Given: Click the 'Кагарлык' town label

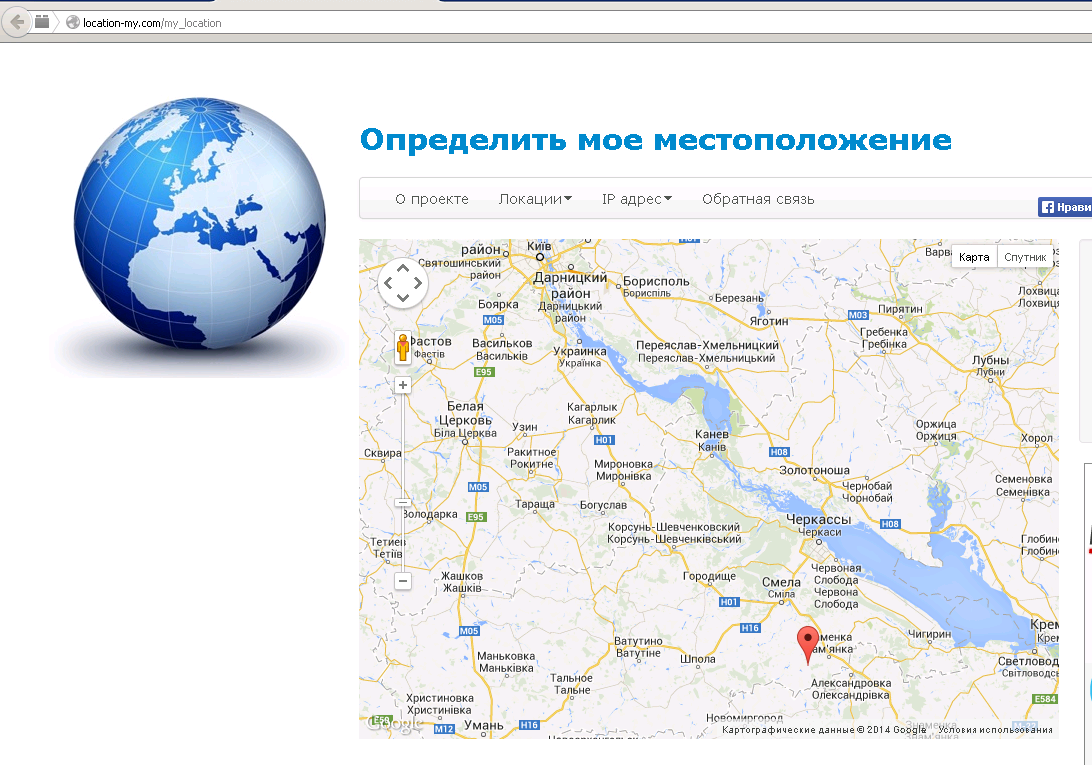Looking at the screenshot, I should 592,407.
